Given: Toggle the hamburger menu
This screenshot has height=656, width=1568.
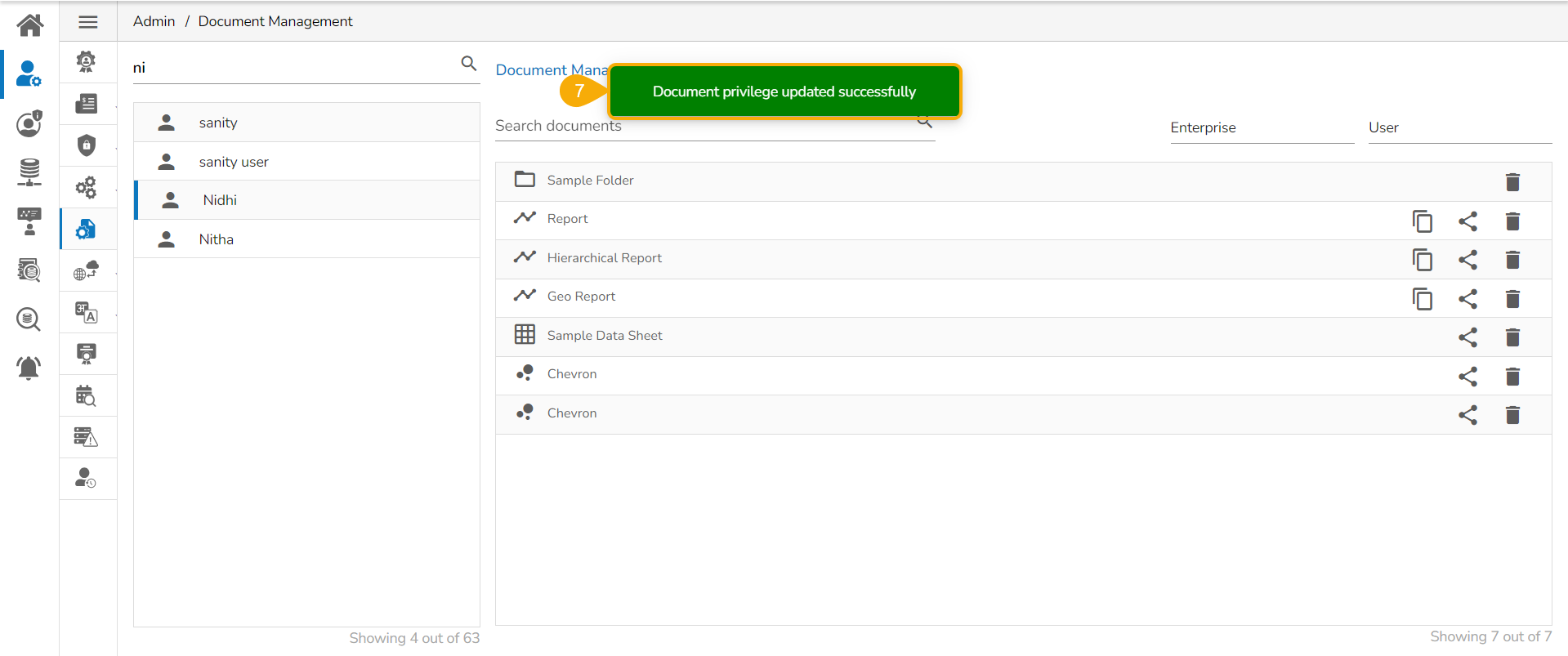Looking at the screenshot, I should [88, 22].
